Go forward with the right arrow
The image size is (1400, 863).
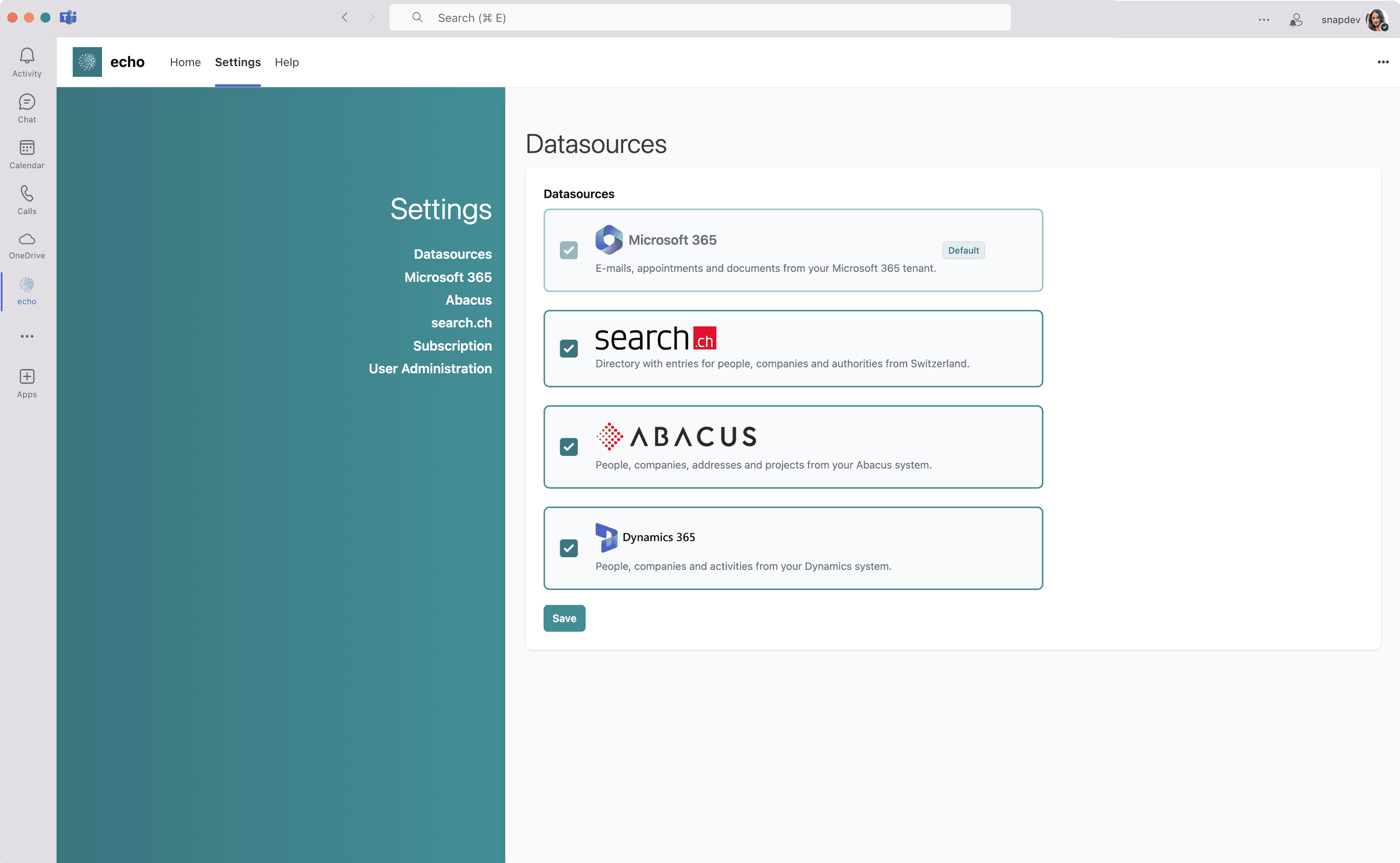(371, 18)
